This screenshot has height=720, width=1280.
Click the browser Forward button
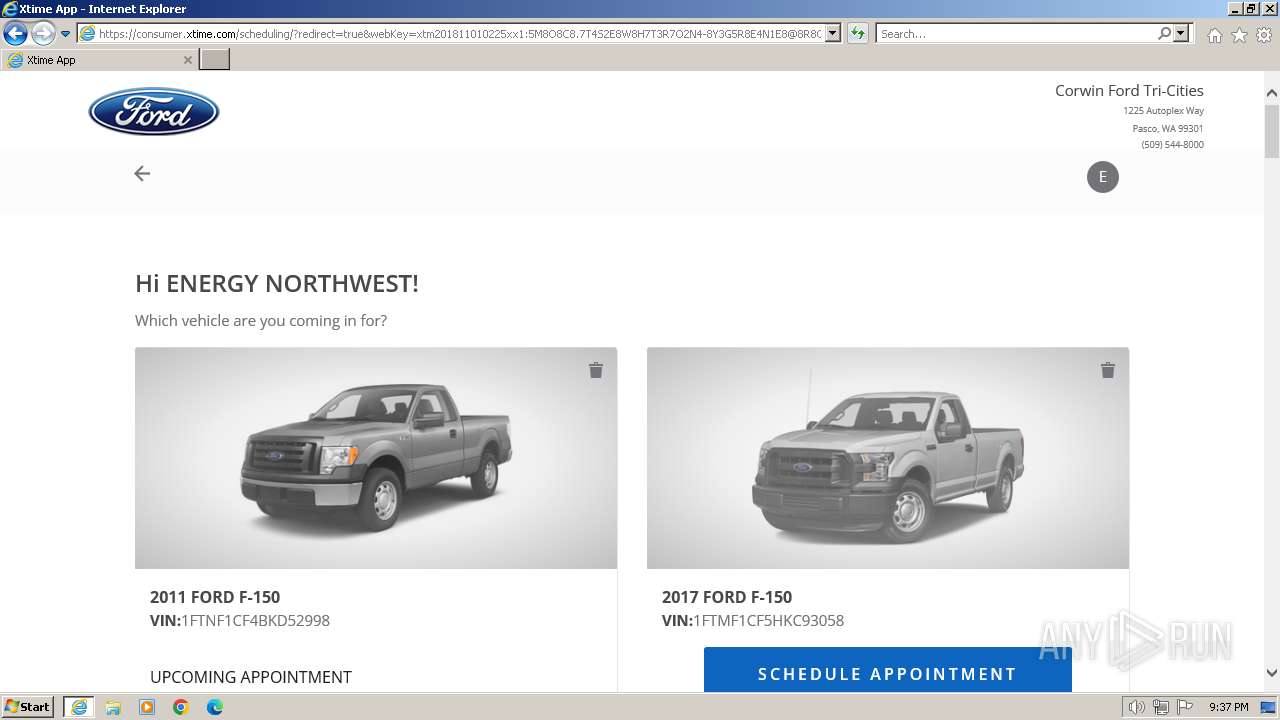(43, 34)
